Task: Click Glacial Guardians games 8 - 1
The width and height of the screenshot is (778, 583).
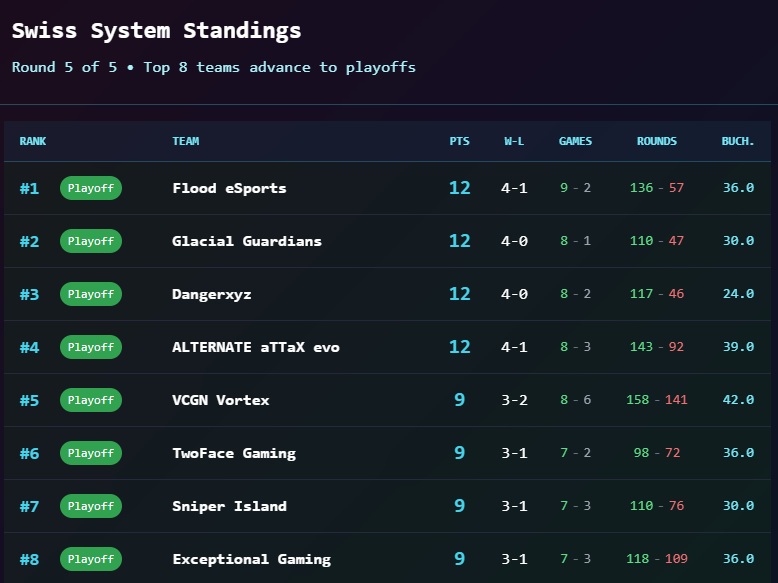Action: point(576,241)
